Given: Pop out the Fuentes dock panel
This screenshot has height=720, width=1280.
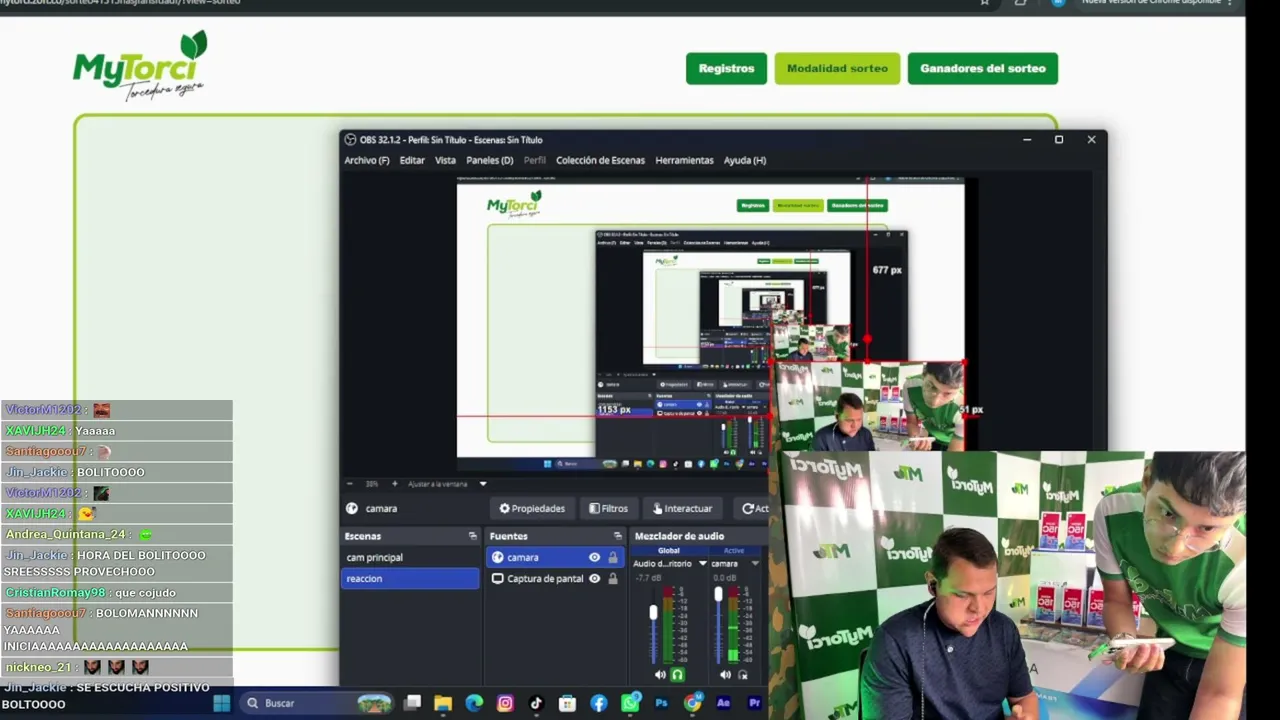Looking at the screenshot, I should [x=617, y=536].
